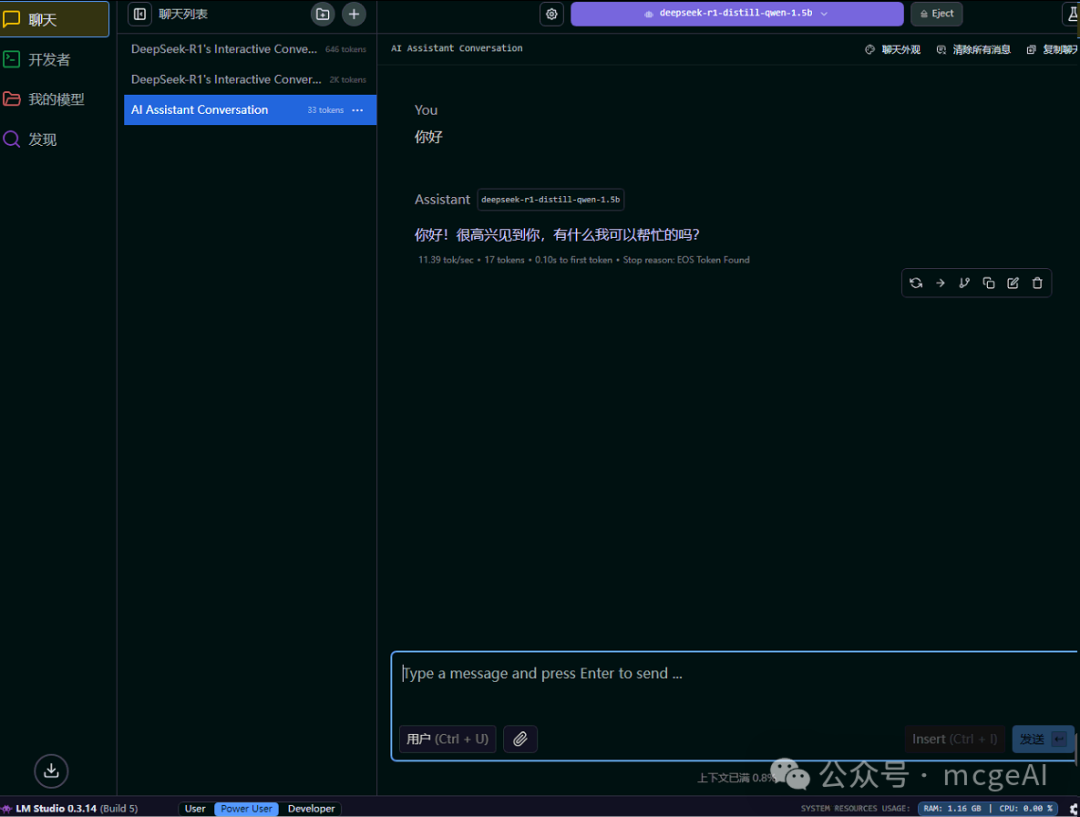Image resolution: width=1080 pixels, height=817 pixels.
Task: Open the 开发者 tab in the sidebar
Action: [x=48, y=59]
